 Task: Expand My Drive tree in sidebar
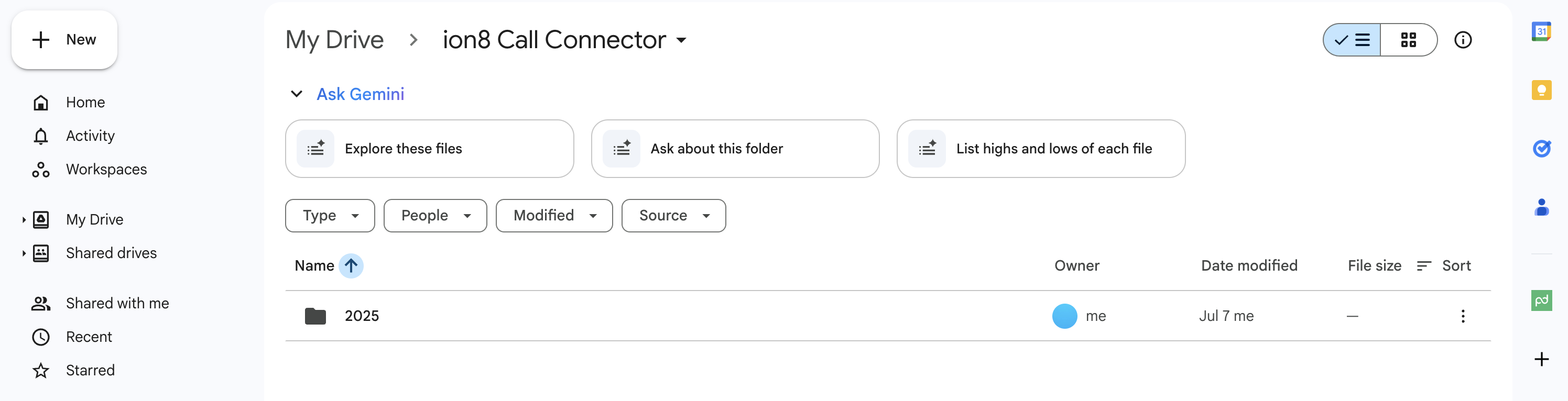(24, 220)
